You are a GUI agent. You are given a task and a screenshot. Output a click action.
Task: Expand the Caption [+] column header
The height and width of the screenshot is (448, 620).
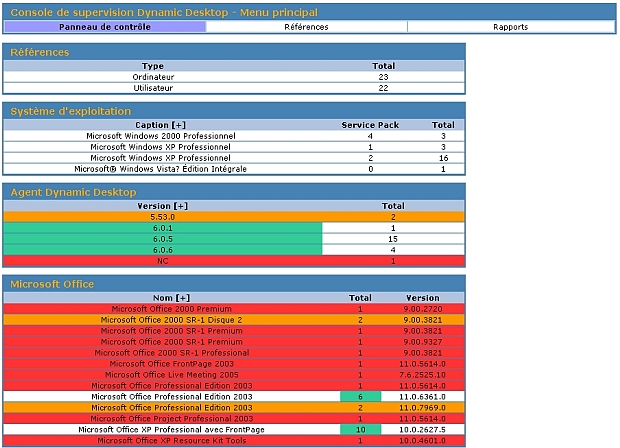160,125
